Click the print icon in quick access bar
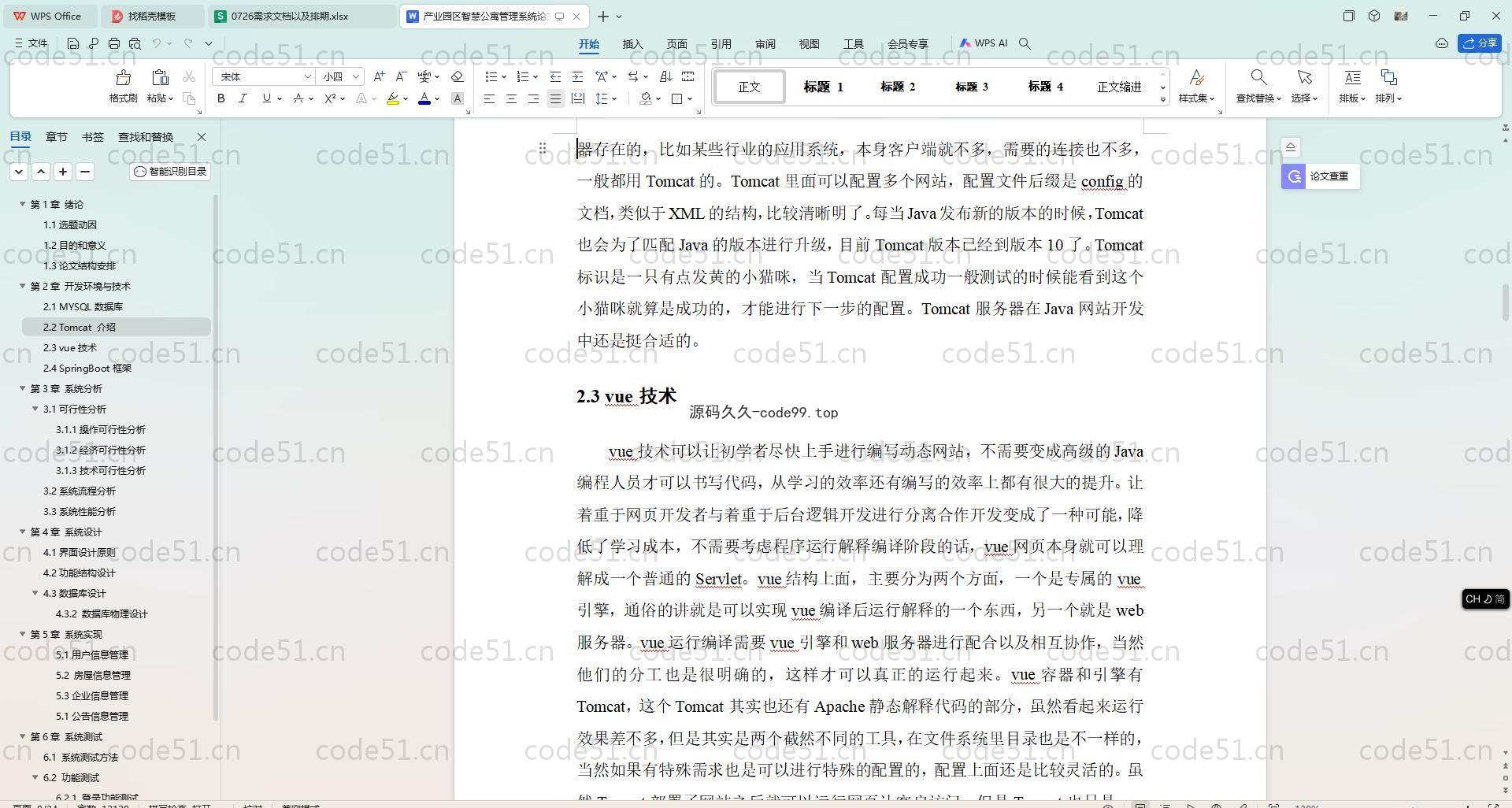Viewport: 1512px width, 808px height. pyautogui.click(x=114, y=44)
